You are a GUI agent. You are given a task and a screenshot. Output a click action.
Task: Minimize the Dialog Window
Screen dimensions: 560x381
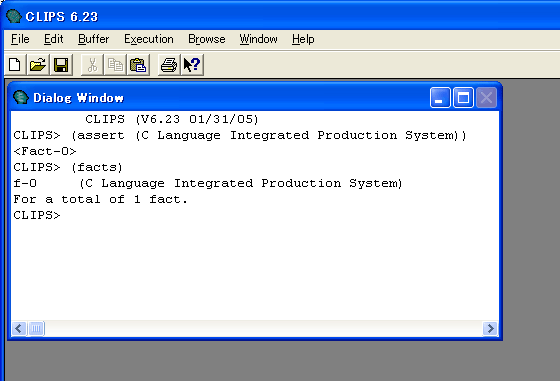pyautogui.click(x=440, y=97)
